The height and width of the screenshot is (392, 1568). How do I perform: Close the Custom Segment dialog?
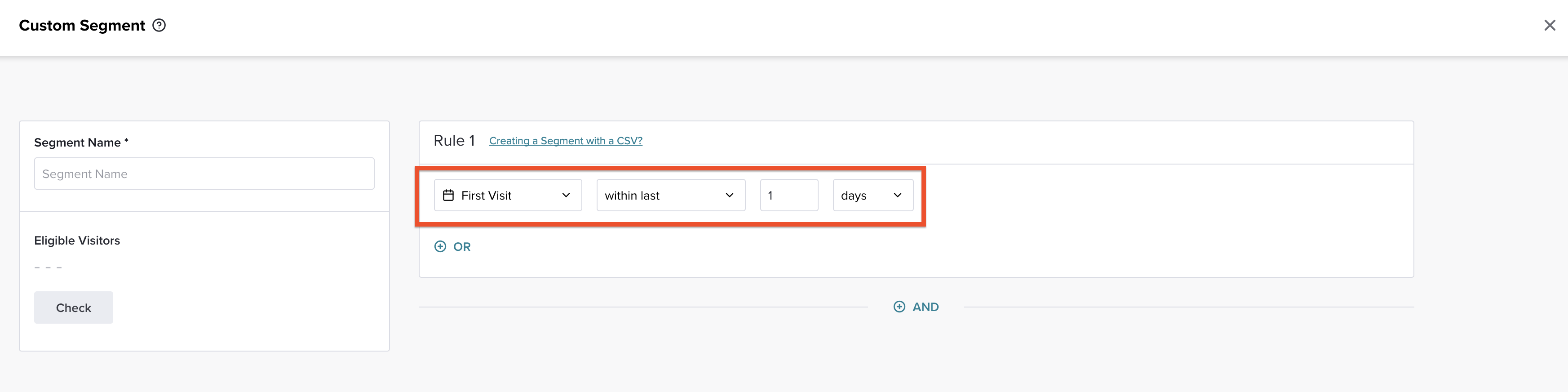(x=1549, y=26)
